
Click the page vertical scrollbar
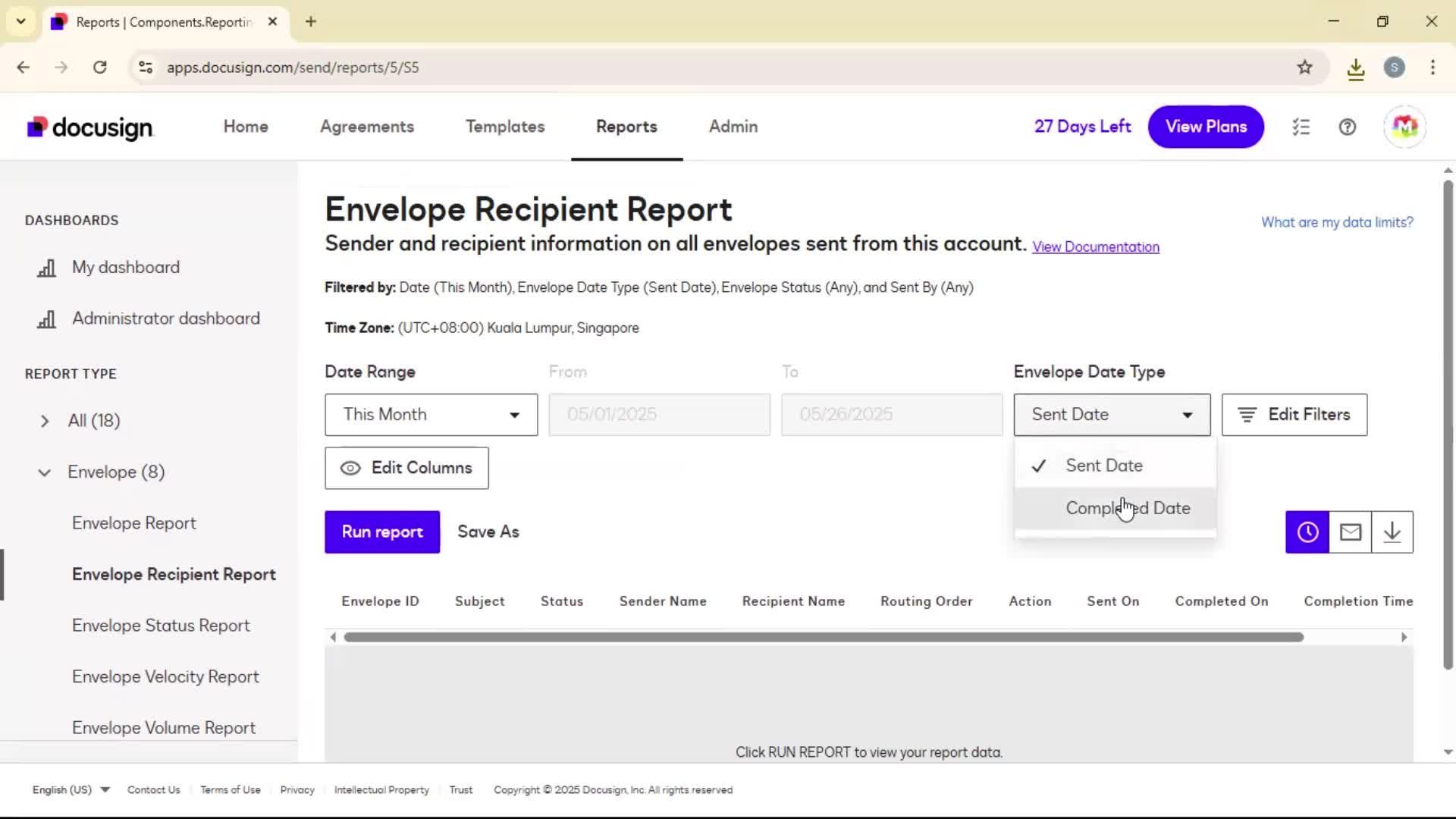point(1448,425)
